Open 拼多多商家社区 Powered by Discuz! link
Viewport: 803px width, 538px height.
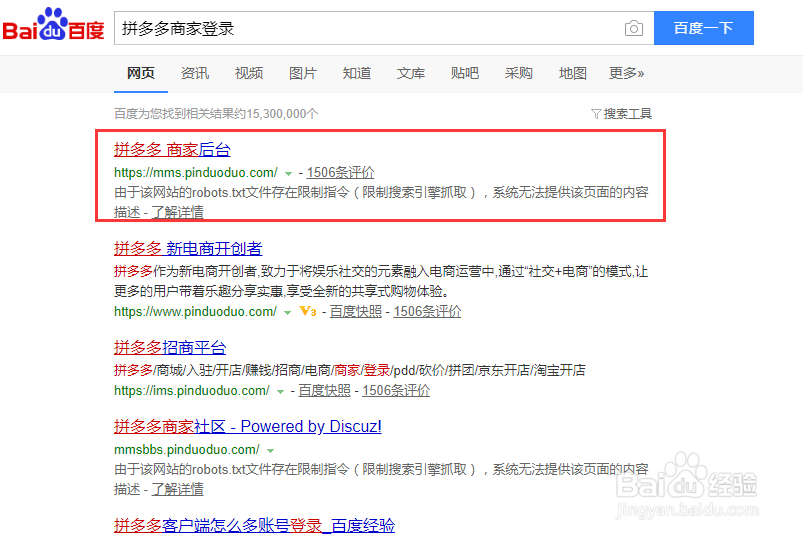point(248,426)
